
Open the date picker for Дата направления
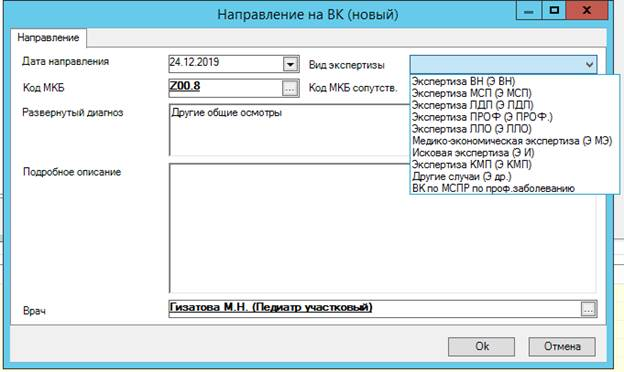click(291, 64)
